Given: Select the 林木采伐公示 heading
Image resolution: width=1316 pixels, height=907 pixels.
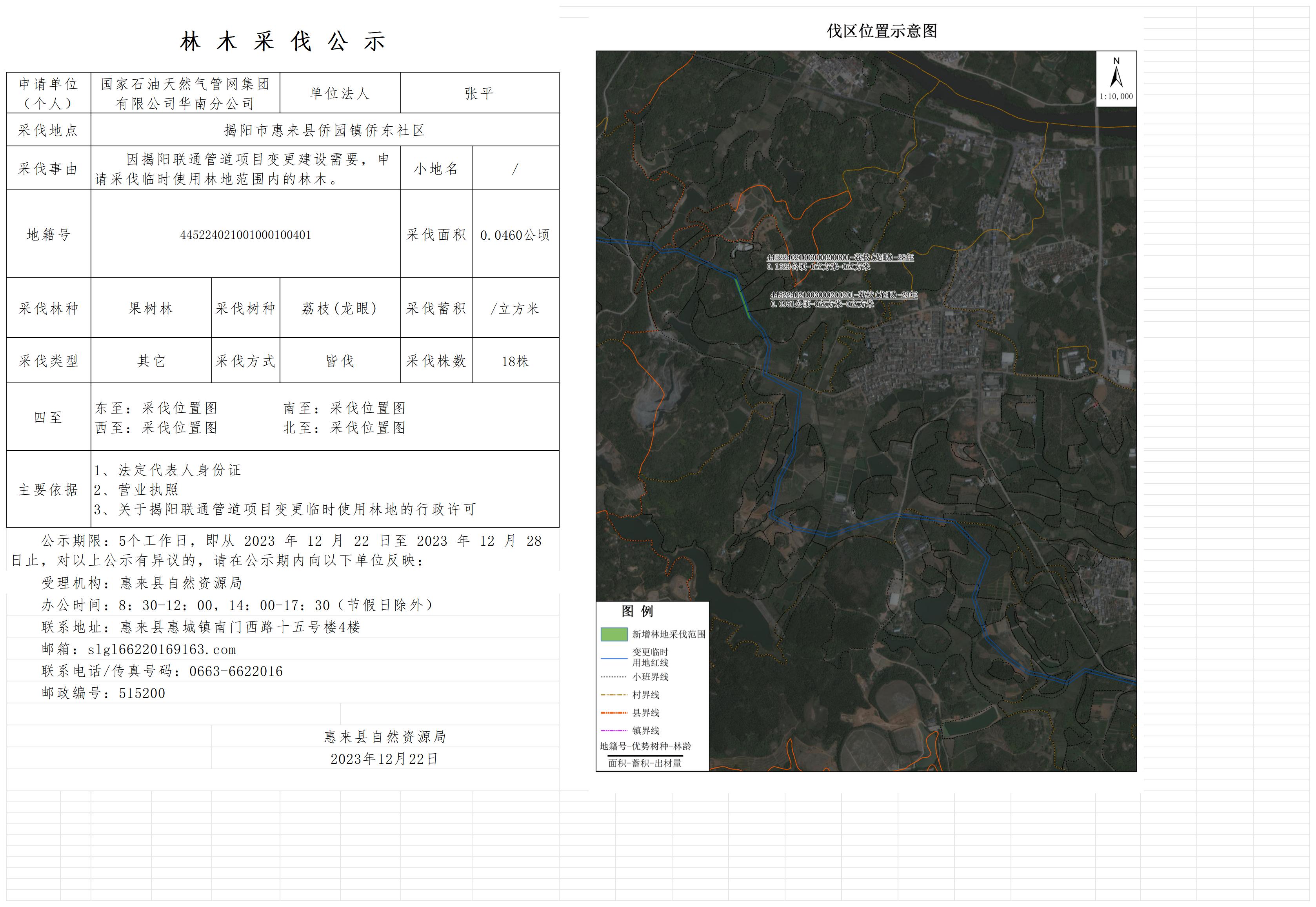Looking at the screenshot, I should click(x=283, y=42).
